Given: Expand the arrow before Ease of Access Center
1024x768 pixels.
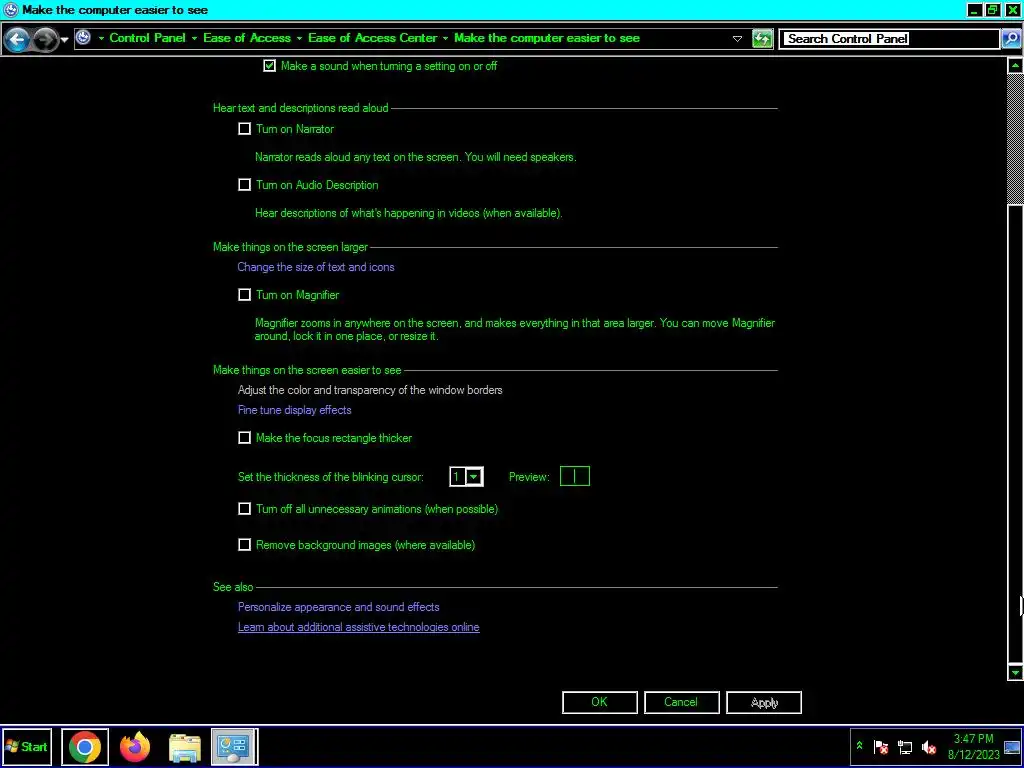Looking at the screenshot, I should pos(299,39).
